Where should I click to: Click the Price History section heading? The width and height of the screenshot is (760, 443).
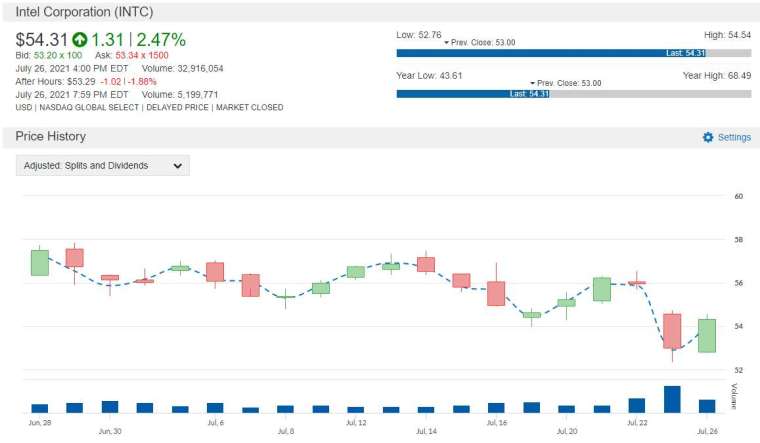point(50,136)
